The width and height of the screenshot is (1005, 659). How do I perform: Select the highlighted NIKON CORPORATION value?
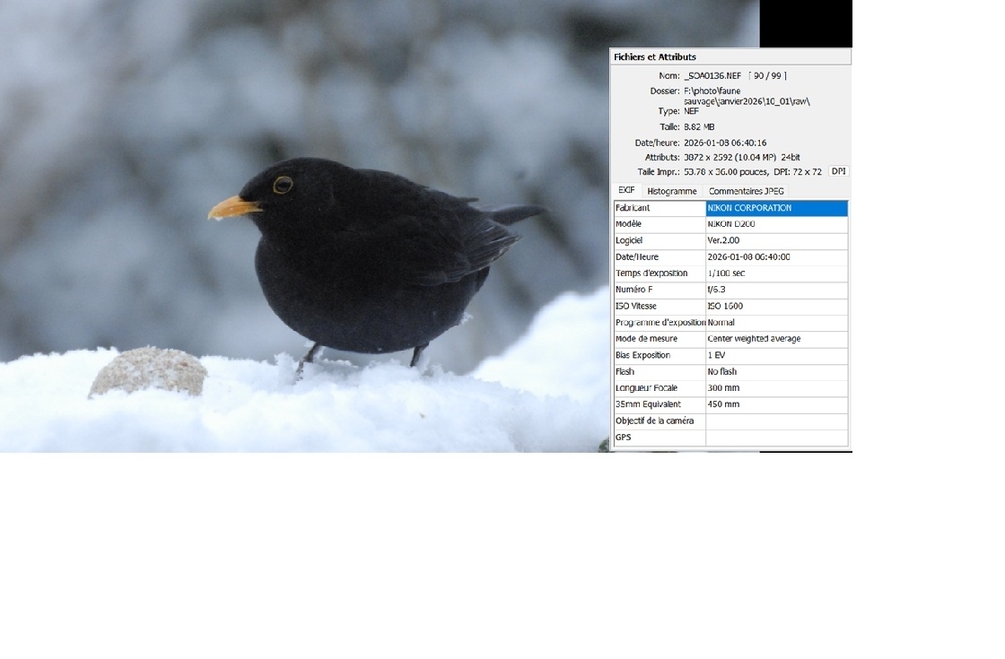[x=776, y=208]
